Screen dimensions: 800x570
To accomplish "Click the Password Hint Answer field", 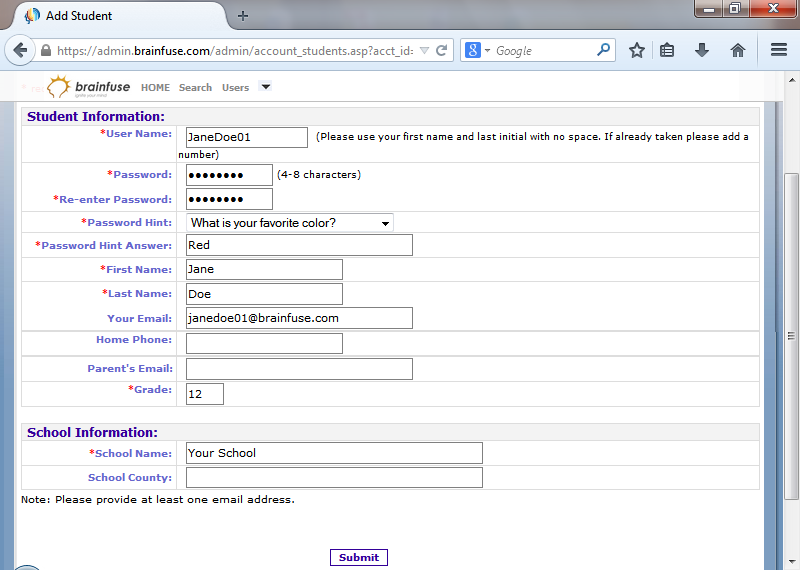I will (x=299, y=245).
